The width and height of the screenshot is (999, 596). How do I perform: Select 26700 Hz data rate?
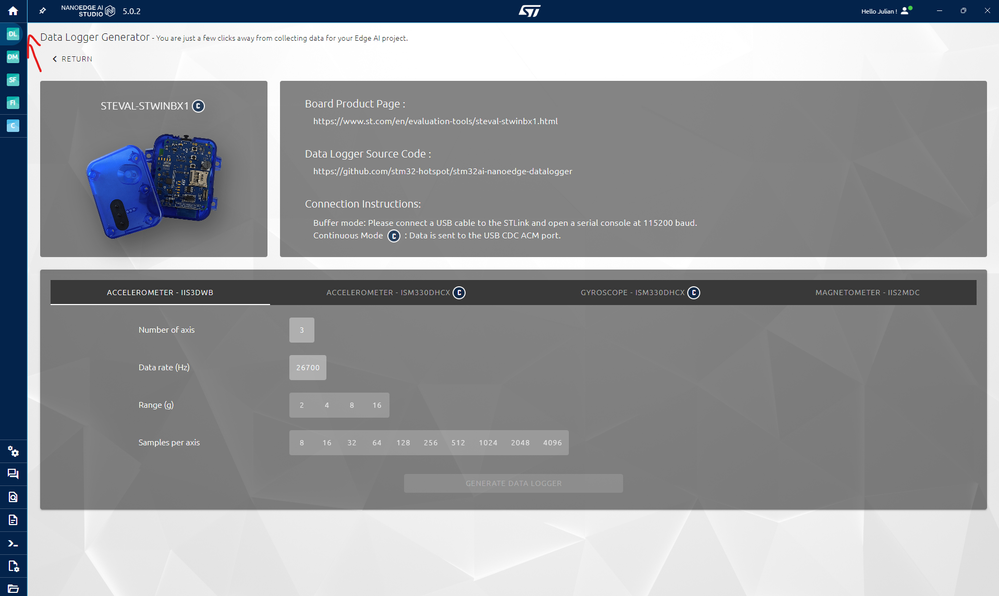(308, 368)
